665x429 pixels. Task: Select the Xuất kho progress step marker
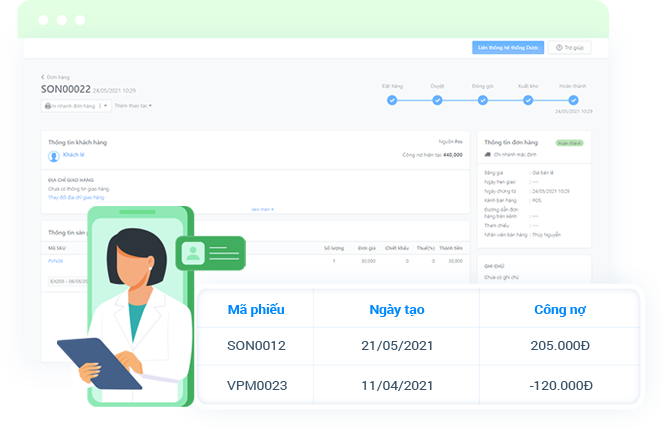tap(528, 100)
